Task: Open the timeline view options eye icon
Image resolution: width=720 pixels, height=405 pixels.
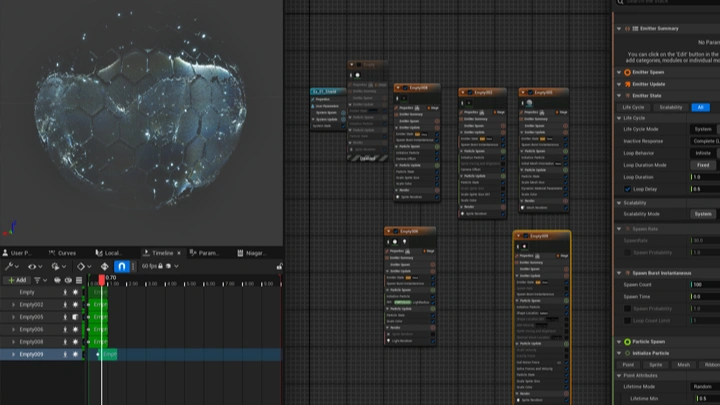Action: click(32, 267)
